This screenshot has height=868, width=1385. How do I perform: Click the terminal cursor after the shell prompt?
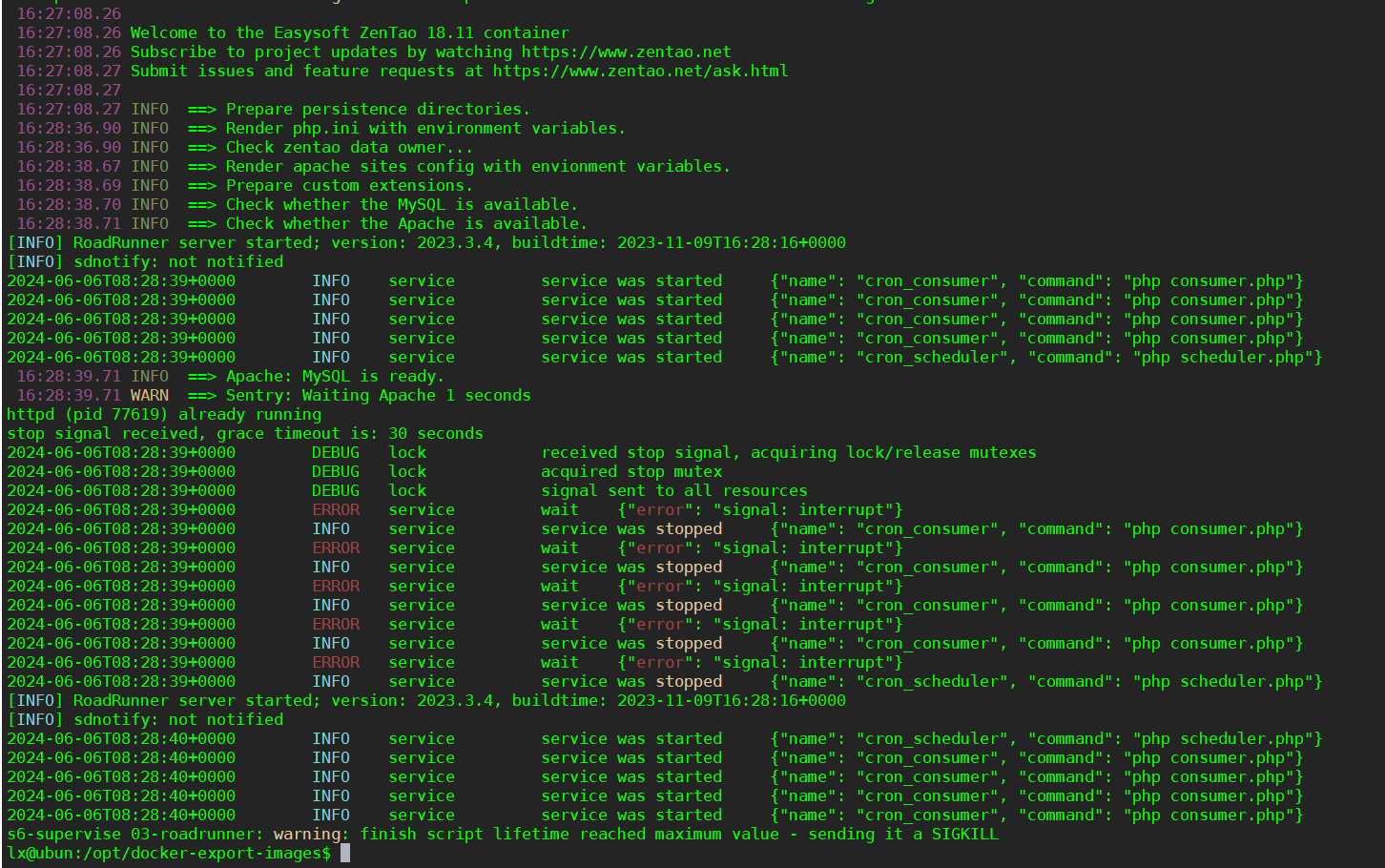[x=345, y=853]
